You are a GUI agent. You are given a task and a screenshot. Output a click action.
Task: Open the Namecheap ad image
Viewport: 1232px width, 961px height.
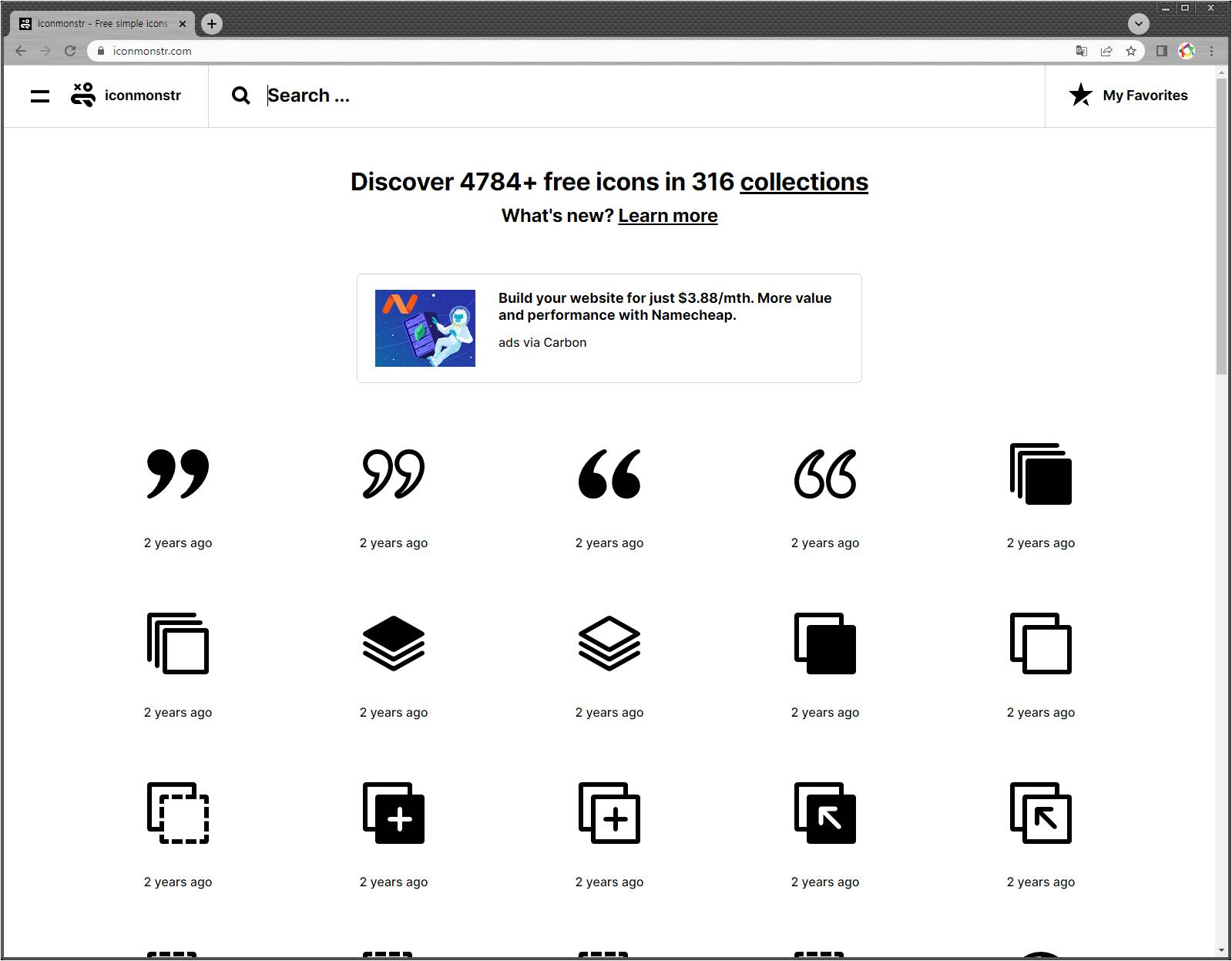425,328
